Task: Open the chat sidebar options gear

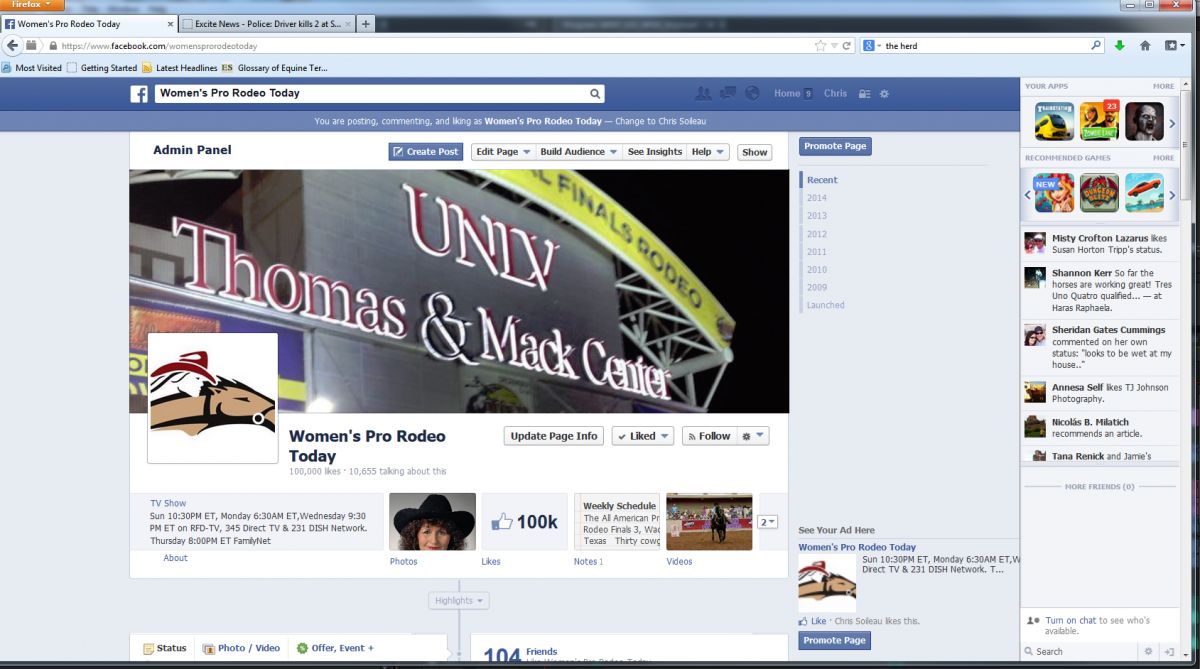Action: point(1149,651)
